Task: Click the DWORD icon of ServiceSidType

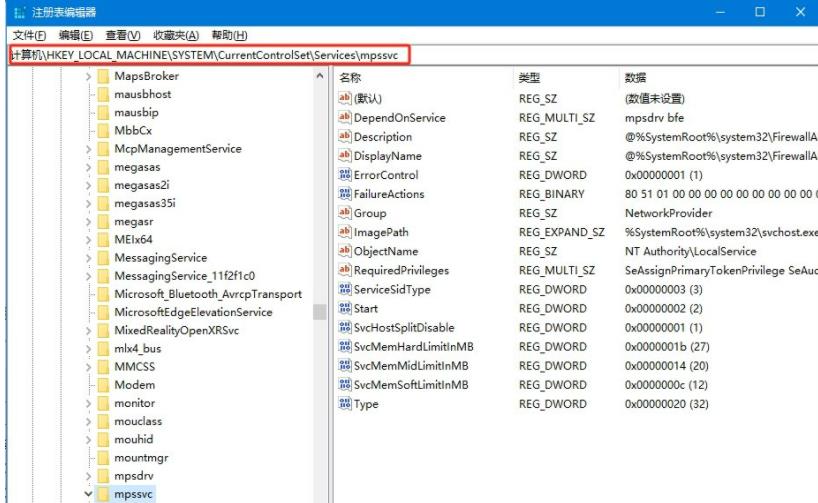Action: (344, 289)
